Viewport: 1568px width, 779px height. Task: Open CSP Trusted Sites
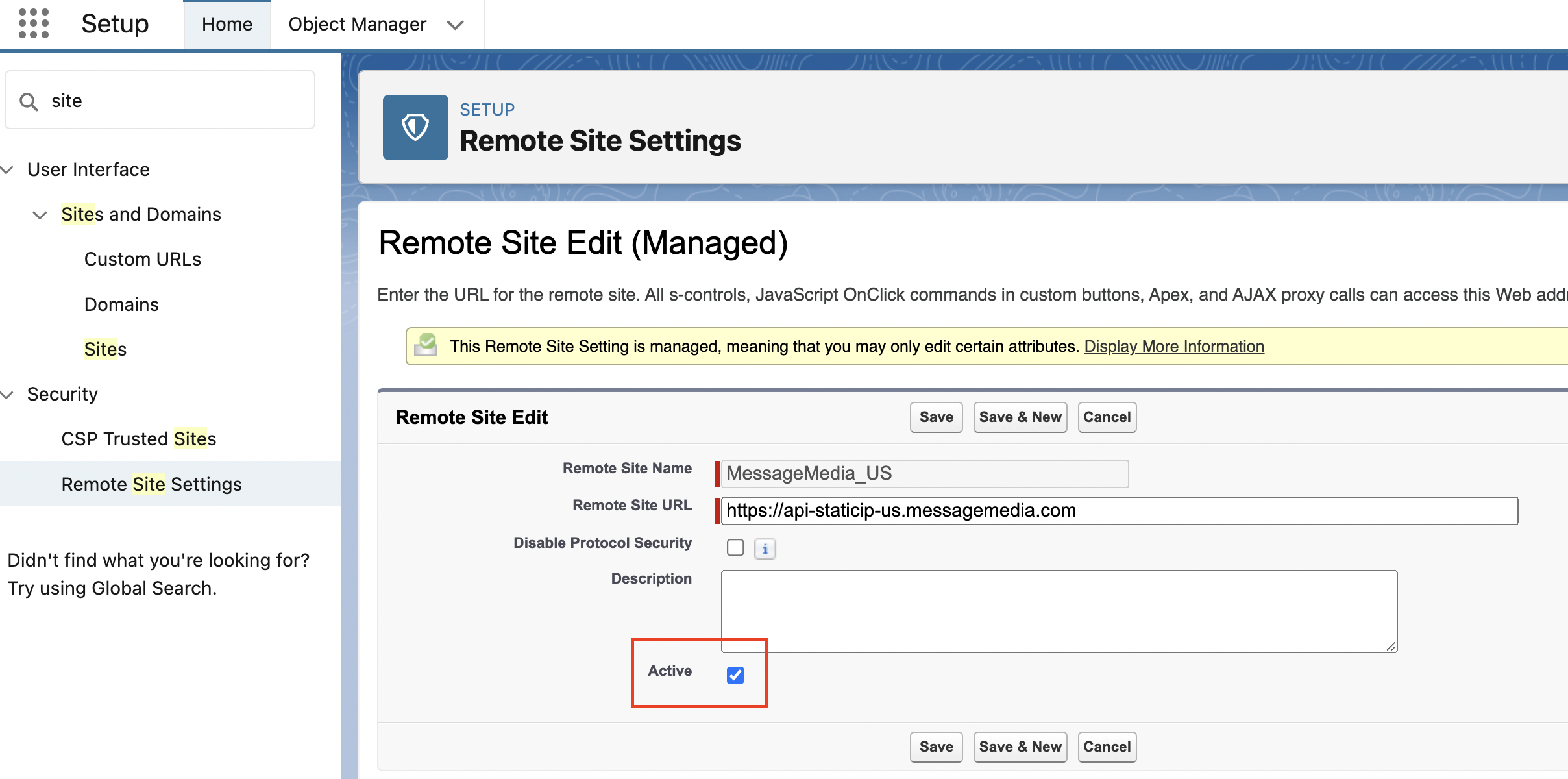click(139, 439)
